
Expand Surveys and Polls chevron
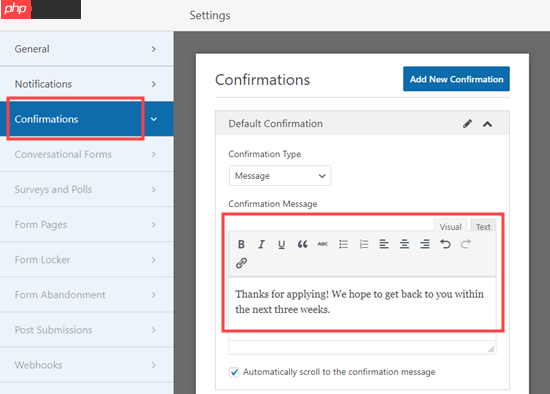[154, 189]
